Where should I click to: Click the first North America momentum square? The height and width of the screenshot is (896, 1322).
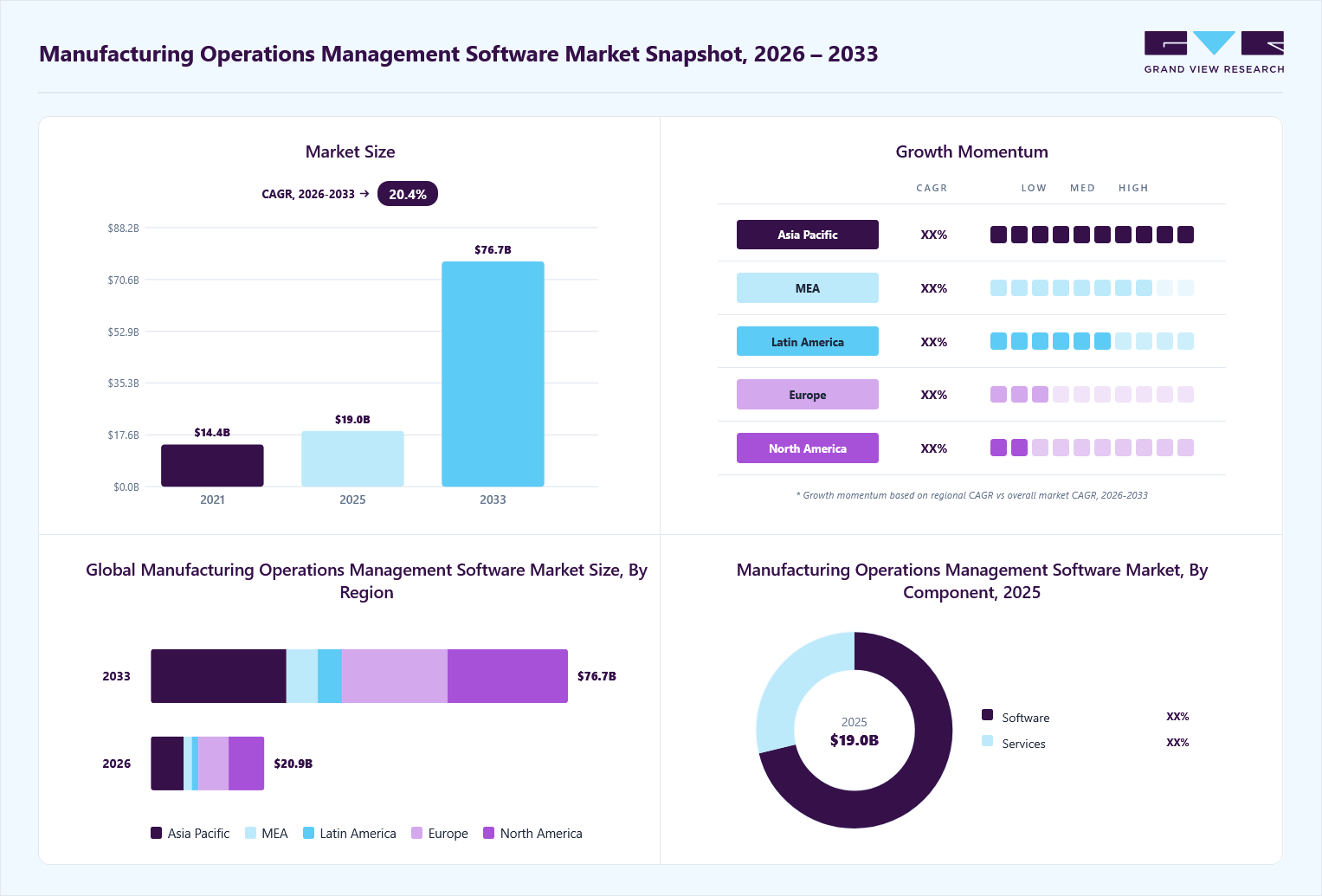click(x=999, y=448)
